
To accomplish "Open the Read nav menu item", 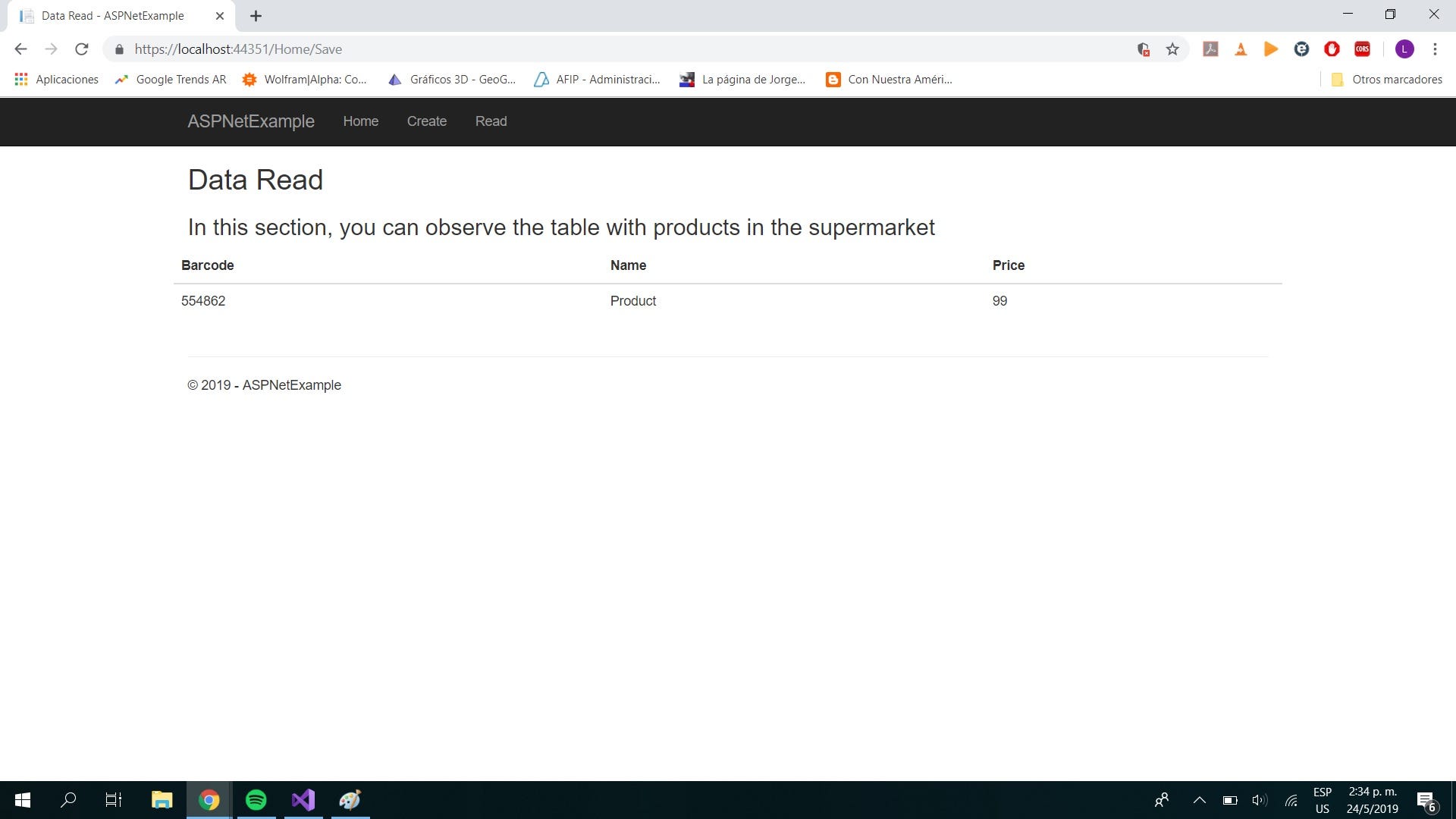I will tap(491, 121).
